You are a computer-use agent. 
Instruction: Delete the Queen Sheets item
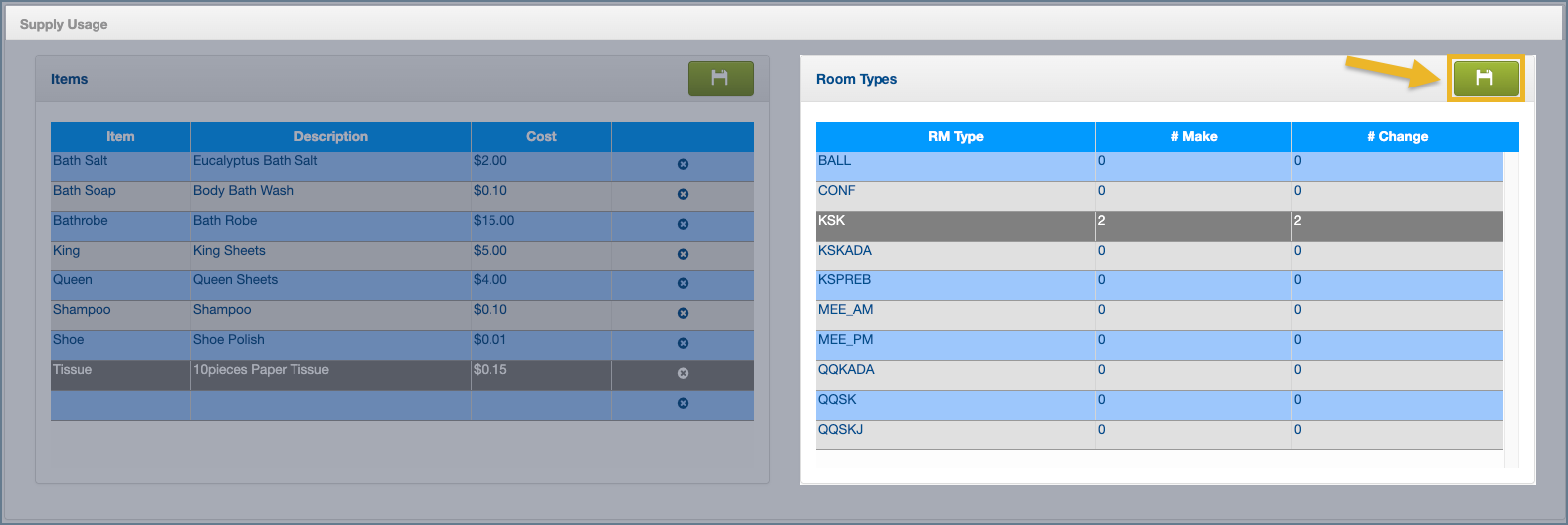(683, 284)
